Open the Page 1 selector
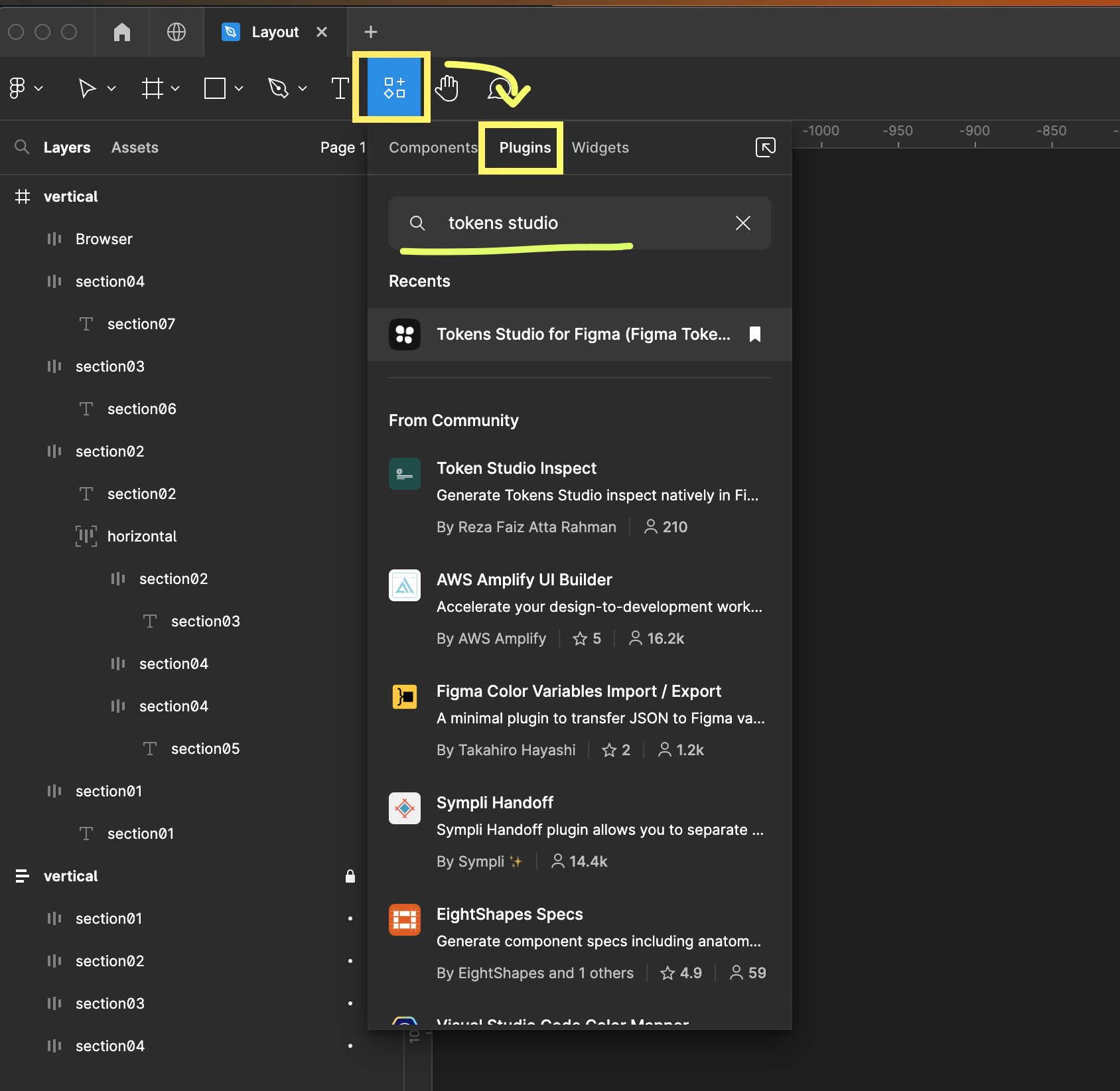Image resolution: width=1120 pixels, height=1091 pixels. [343, 147]
